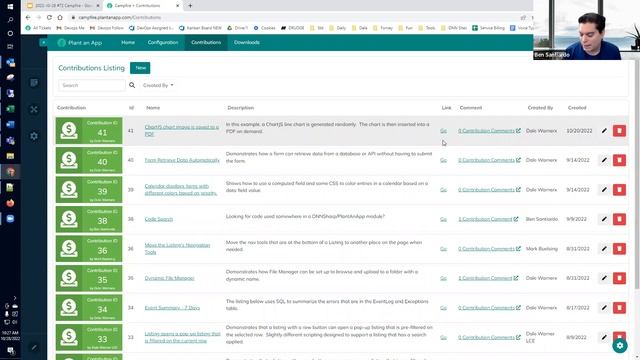
Task: Open the DNN Sites bookmark folder
Action: coord(454,28)
